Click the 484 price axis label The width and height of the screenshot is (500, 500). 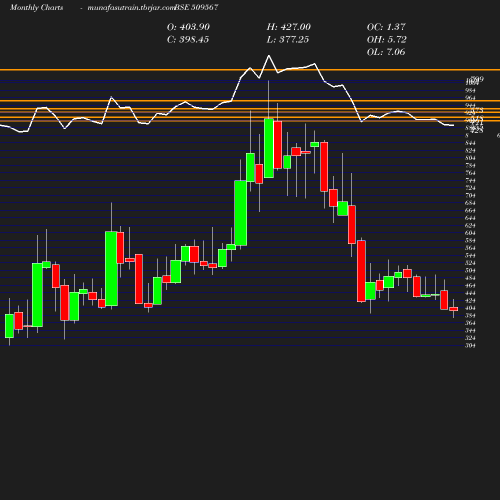tap(470, 278)
